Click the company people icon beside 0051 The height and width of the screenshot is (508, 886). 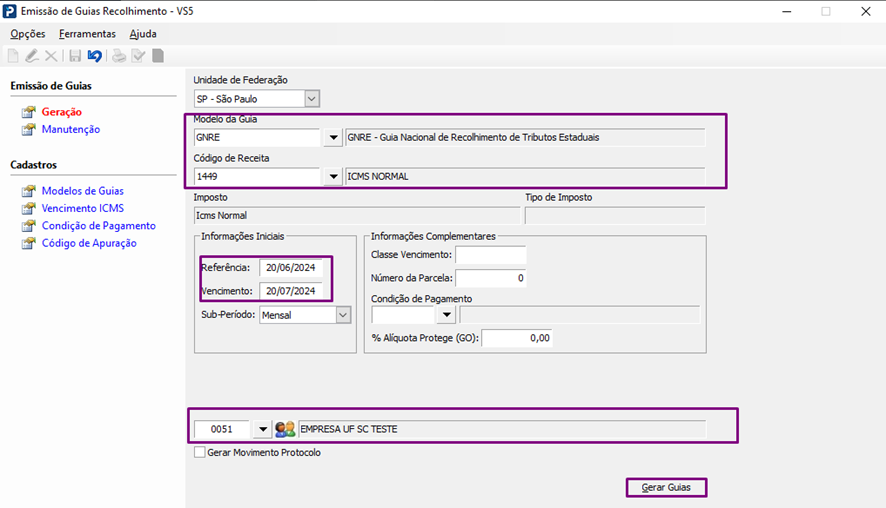(285, 429)
